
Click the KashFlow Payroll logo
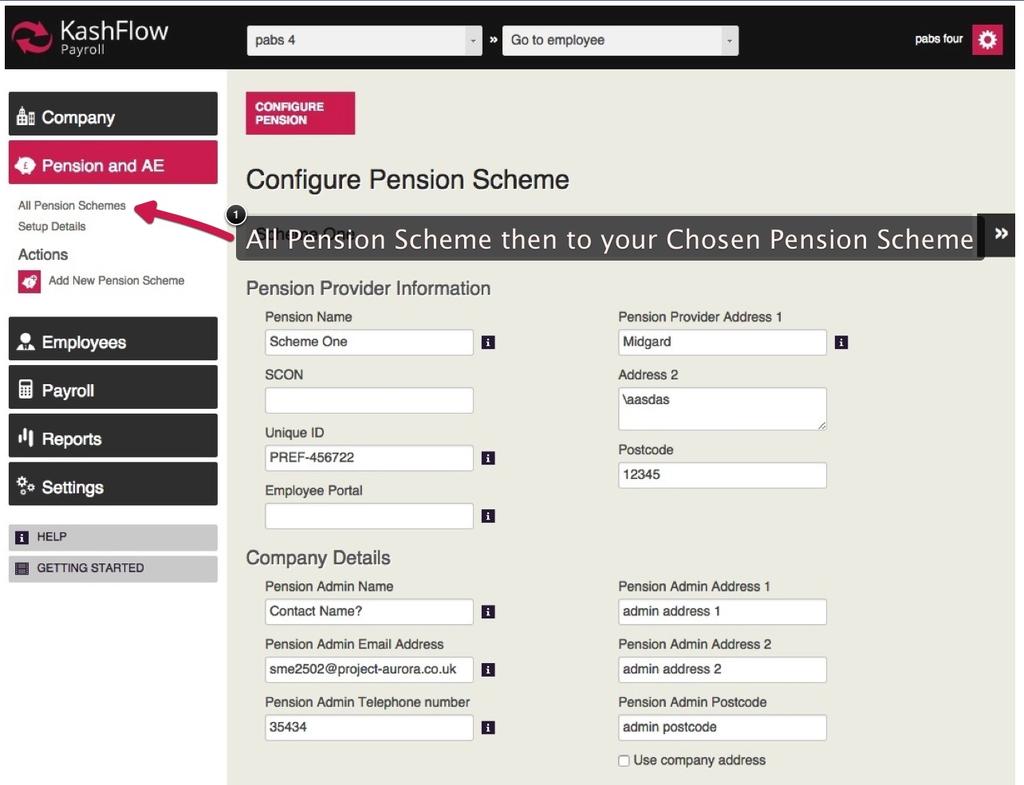[x=90, y=38]
